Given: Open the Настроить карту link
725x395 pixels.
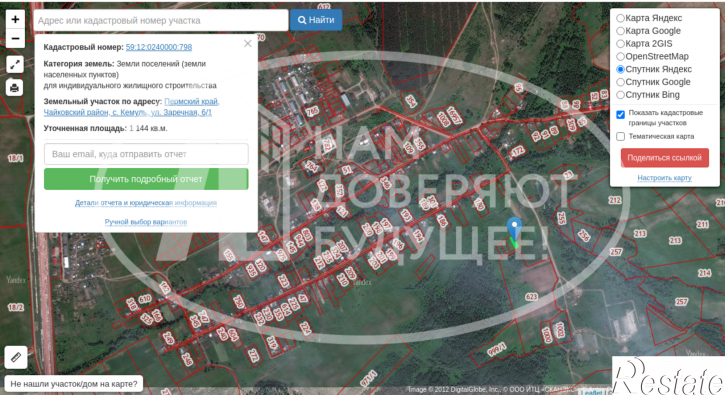Looking at the screenshot, I should click(x=664, y=178).
